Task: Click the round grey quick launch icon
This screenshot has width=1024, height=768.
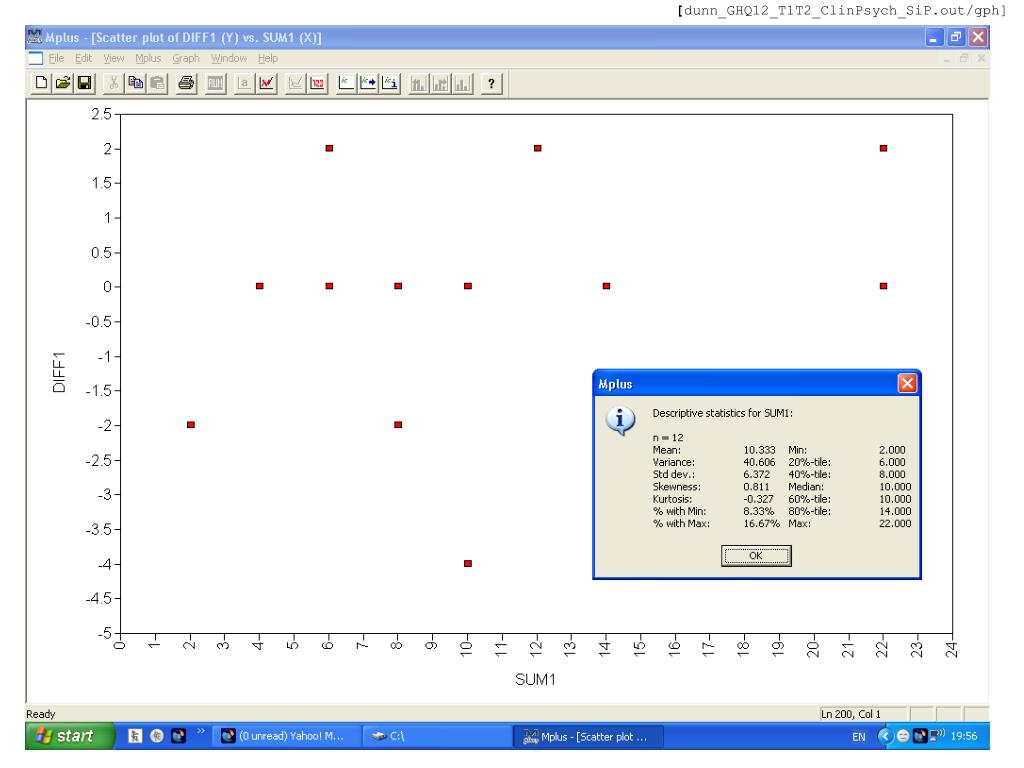Action: pyautogui.click(x=157, y=736)
